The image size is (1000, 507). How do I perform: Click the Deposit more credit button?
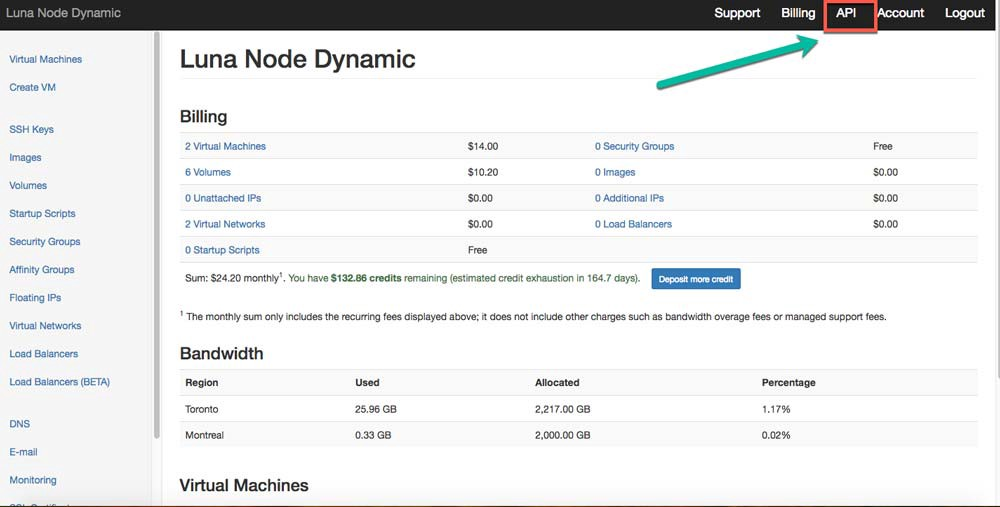(x=696, y=279)
